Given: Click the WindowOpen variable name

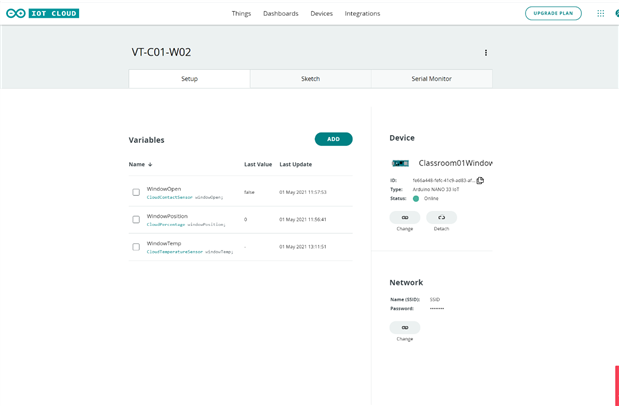Looking at the screenshot, I should pos(164,189).
